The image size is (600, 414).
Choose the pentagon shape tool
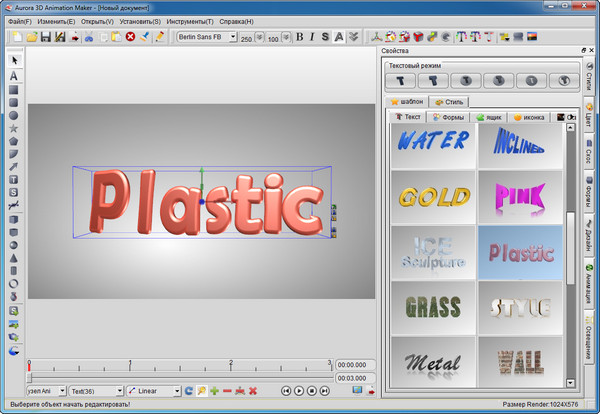point(14,141)
